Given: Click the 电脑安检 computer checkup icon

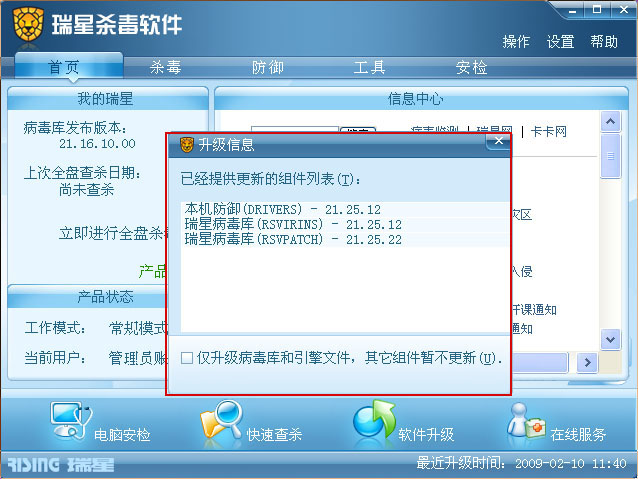Looking at the screenshot, I should 71,420.
